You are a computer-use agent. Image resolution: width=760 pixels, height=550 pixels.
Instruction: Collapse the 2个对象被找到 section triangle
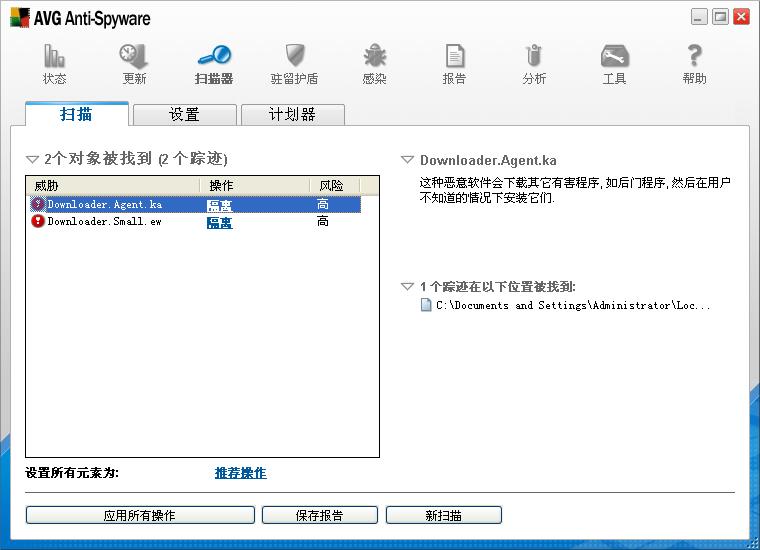coord(32,159)
